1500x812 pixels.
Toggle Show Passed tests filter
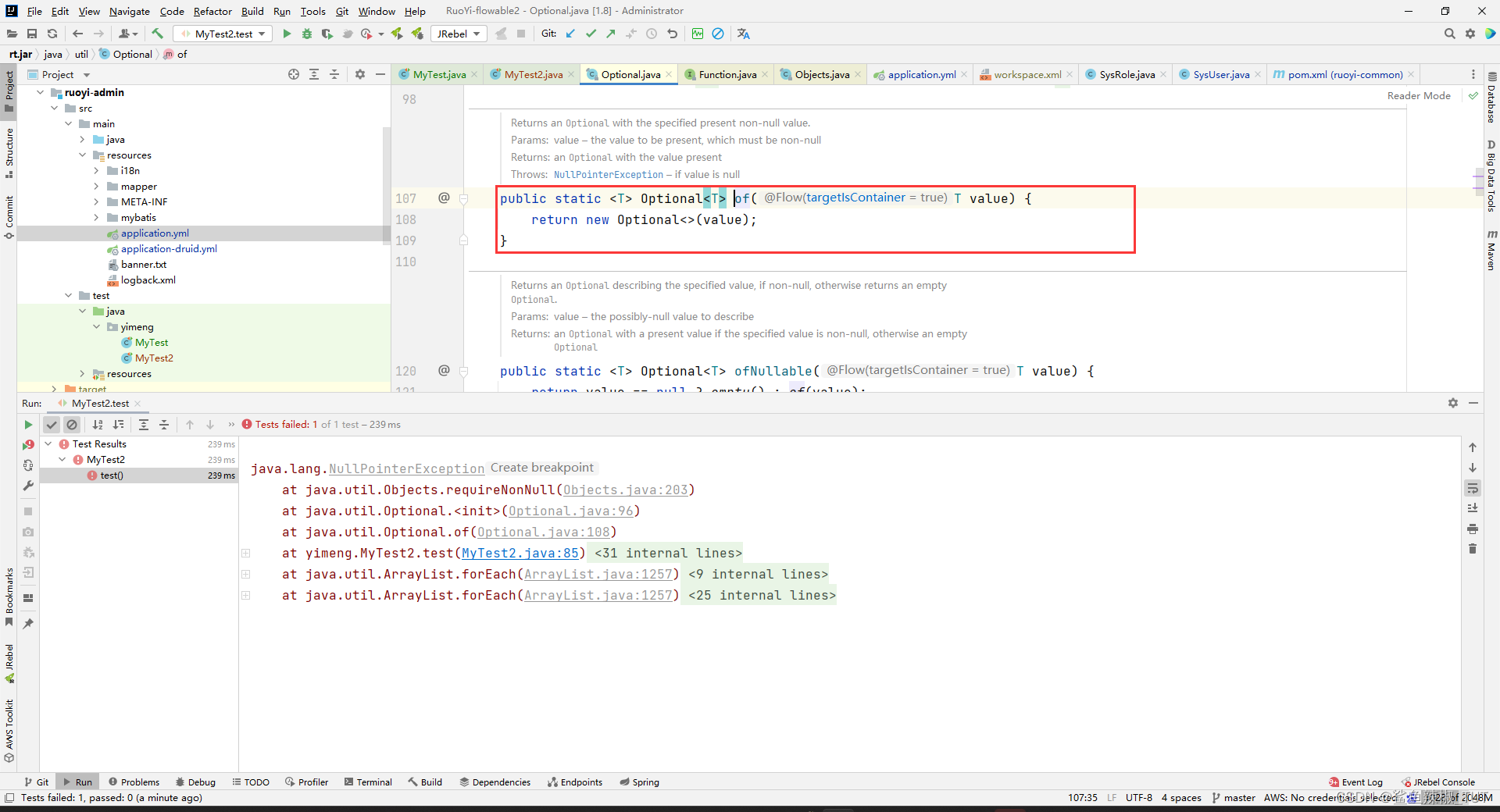tap(52, 425)
